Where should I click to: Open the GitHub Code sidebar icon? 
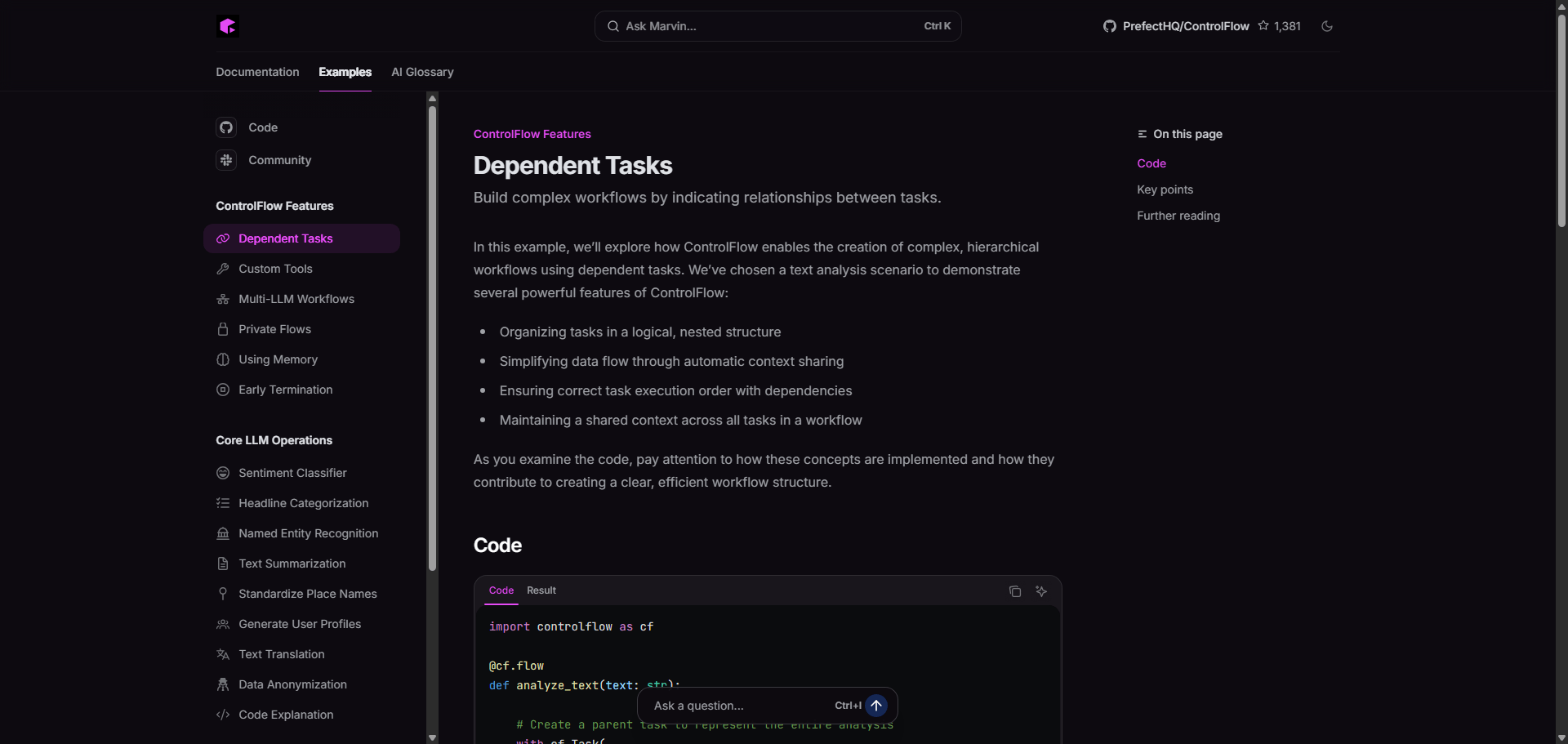click(x=226, y=127)
